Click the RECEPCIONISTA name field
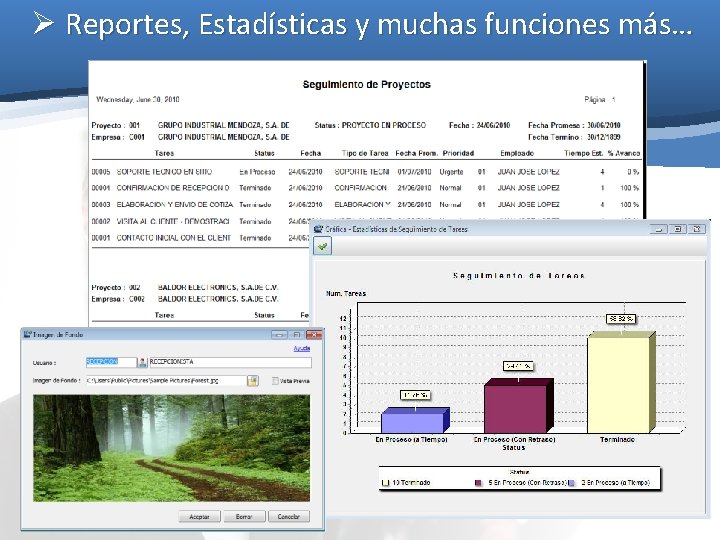This screenshot has width=720, height=540. pos(230,362)
